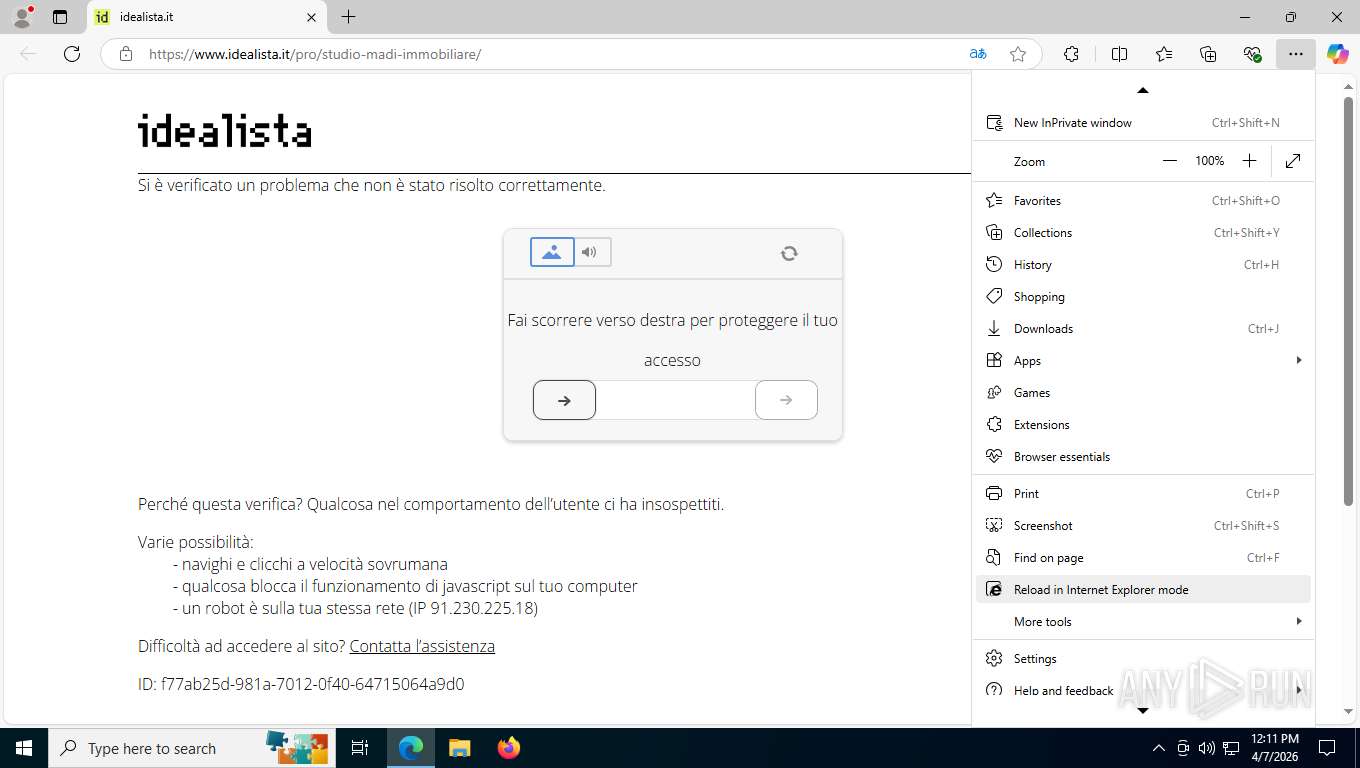Open Downloads menu item
Image resolution: width=1360 pixels, height=768 pixels.
pos(1142,329)
